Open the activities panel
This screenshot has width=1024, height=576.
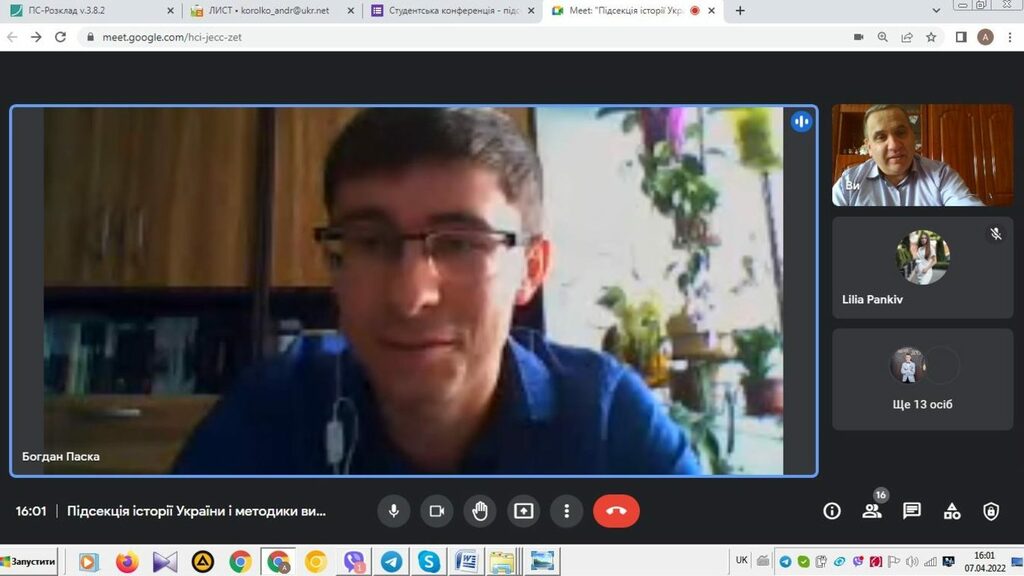click(952, 511)
